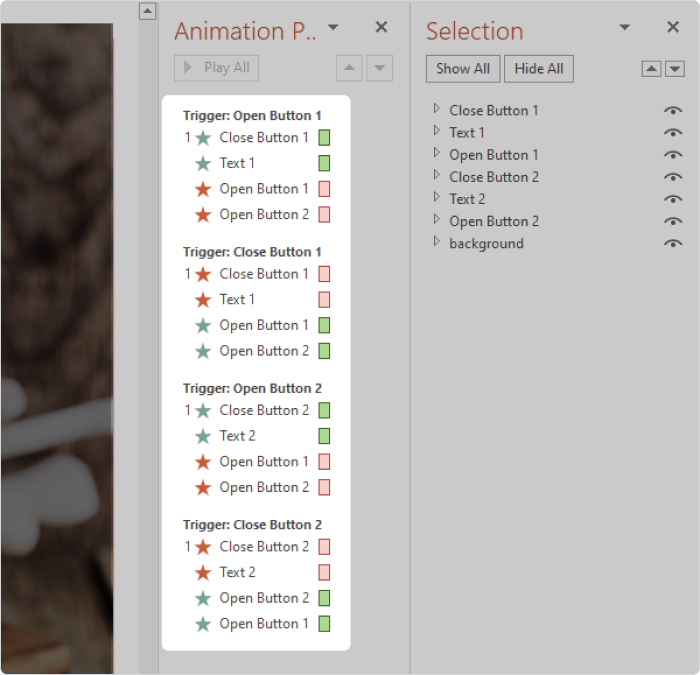Close the Animation Pane
The image size is (700, 675).
pyautogui.click(x=381, y=27)
